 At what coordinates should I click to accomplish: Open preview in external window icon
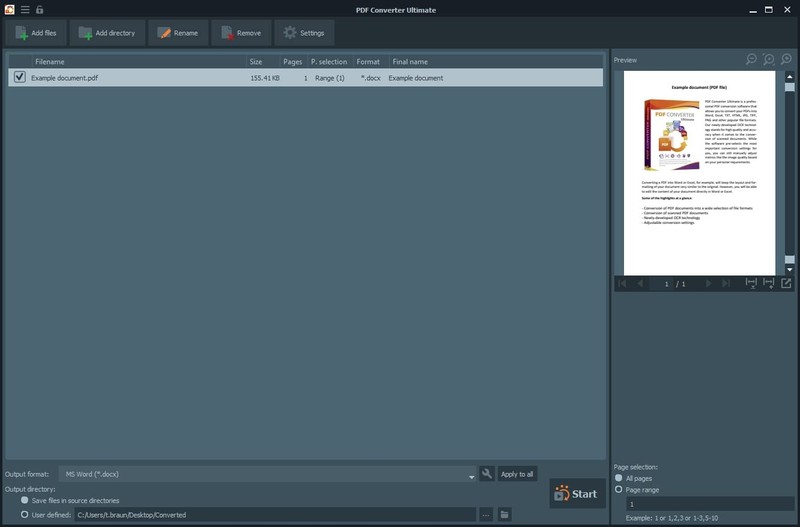coord(786,283)
